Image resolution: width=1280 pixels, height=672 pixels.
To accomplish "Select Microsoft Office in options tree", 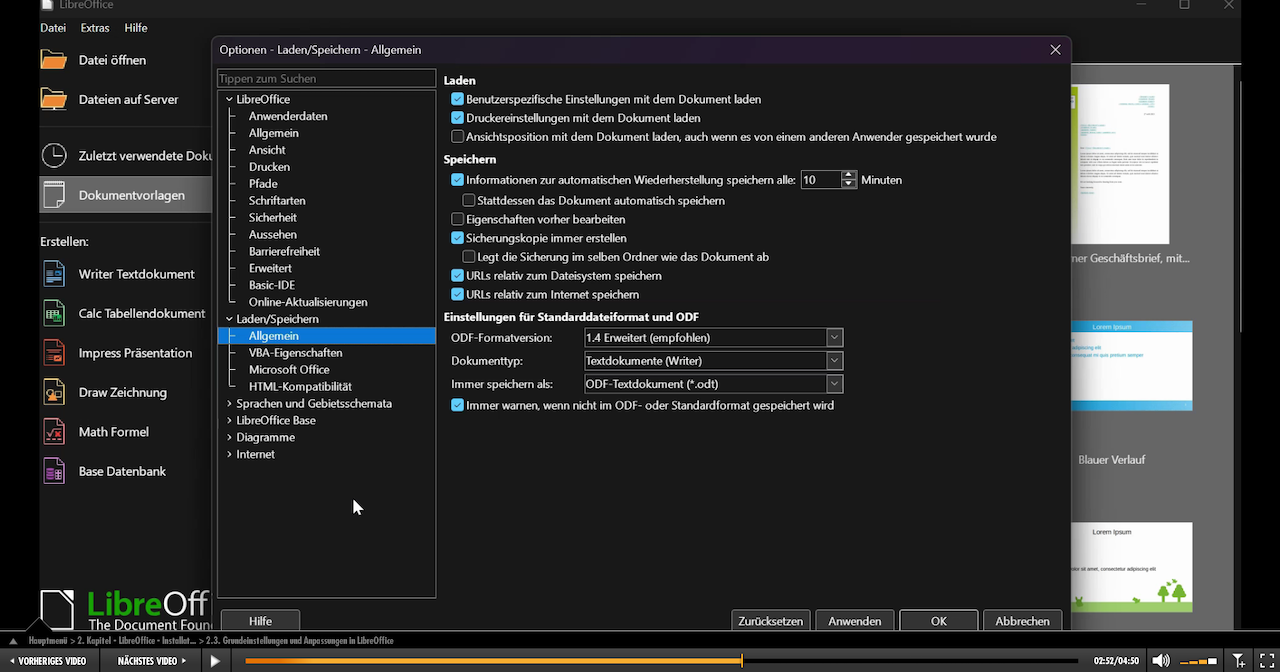I will tap(289, 369).
